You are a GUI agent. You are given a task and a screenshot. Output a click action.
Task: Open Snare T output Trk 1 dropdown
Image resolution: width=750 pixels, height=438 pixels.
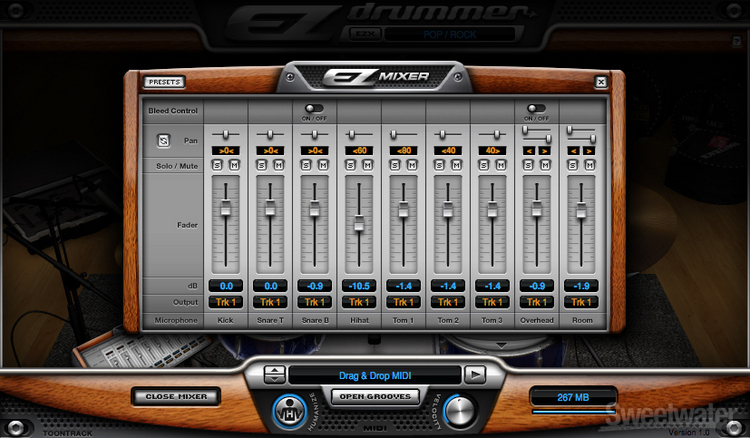coord(270,302)
